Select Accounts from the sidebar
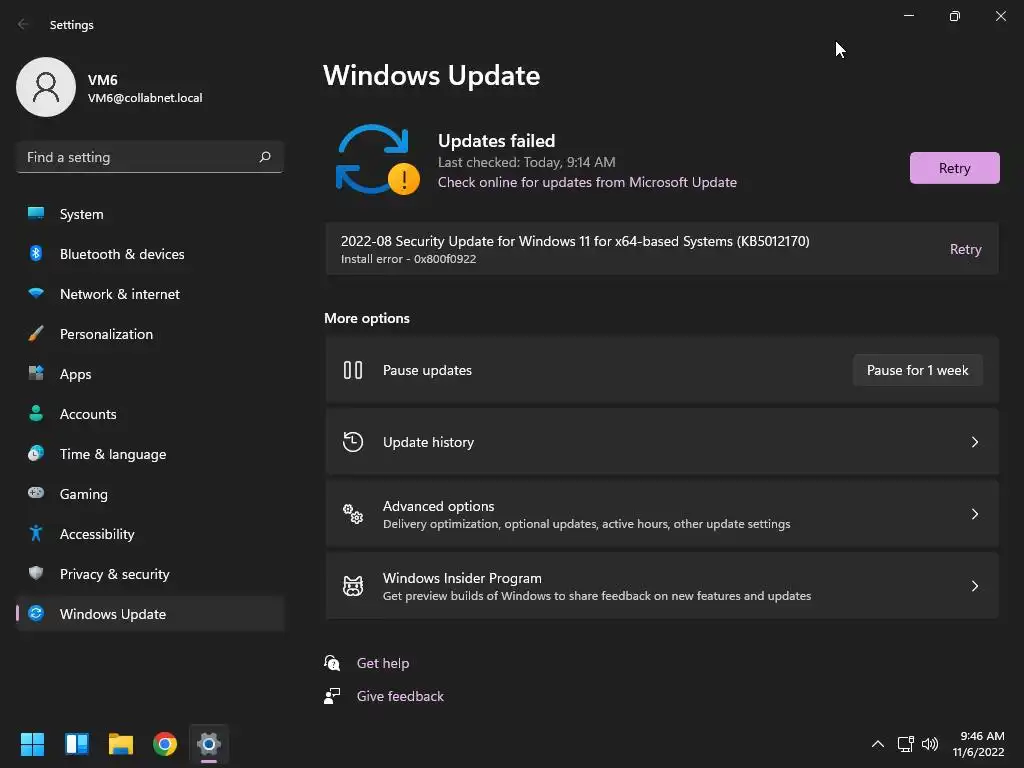The height and width of the screenshot is (768, 1024). [150, 413]
